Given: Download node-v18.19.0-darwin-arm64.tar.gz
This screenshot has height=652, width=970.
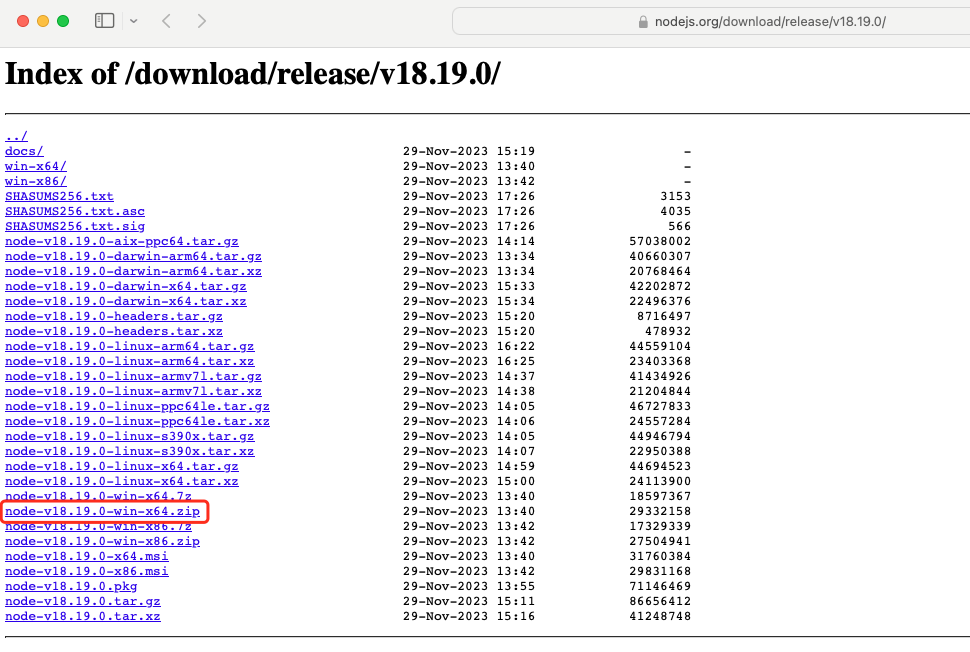Looking at the screenshot, I should coord(133,256).
